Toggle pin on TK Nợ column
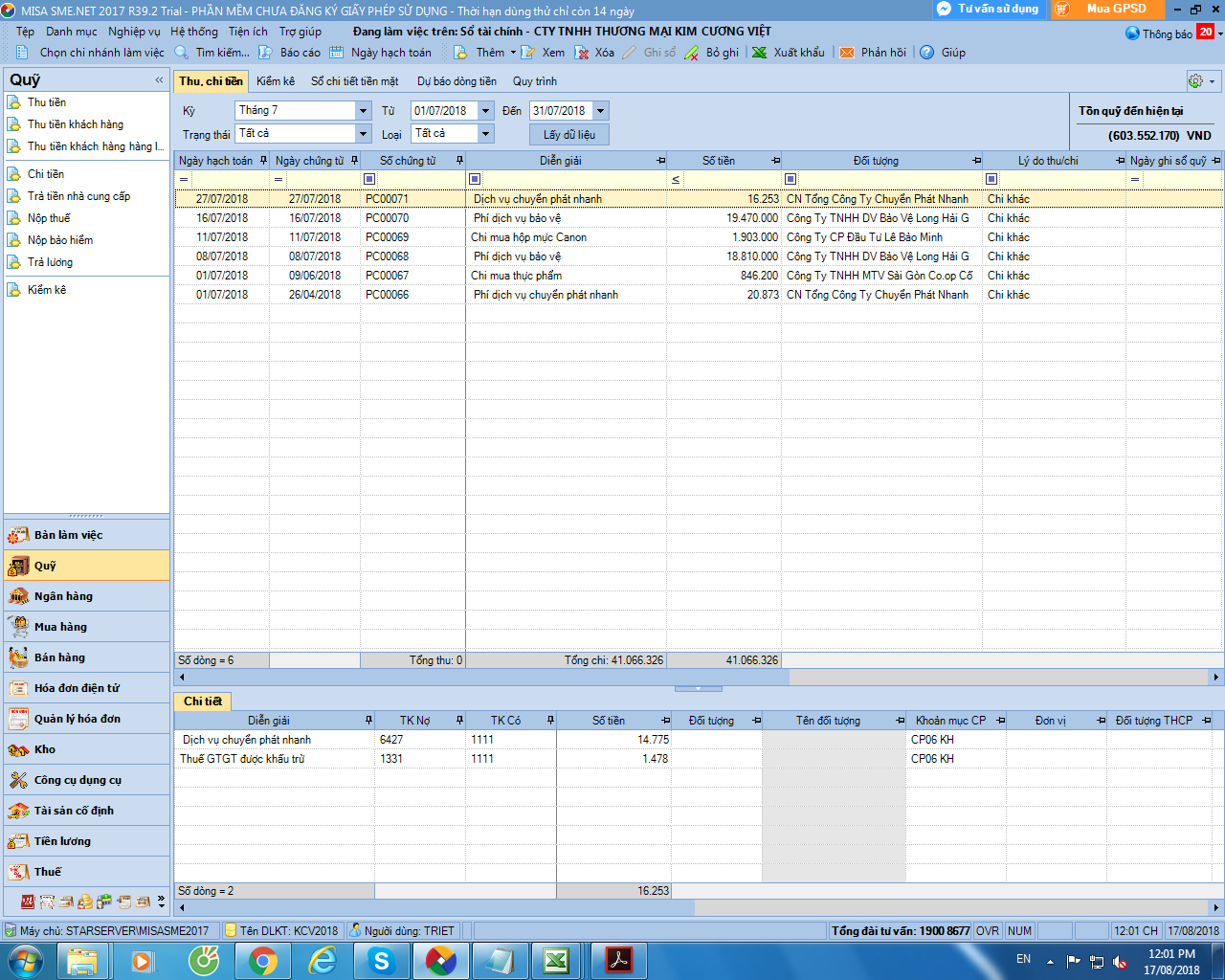The image size is (1225, 980). pos(459,721)
